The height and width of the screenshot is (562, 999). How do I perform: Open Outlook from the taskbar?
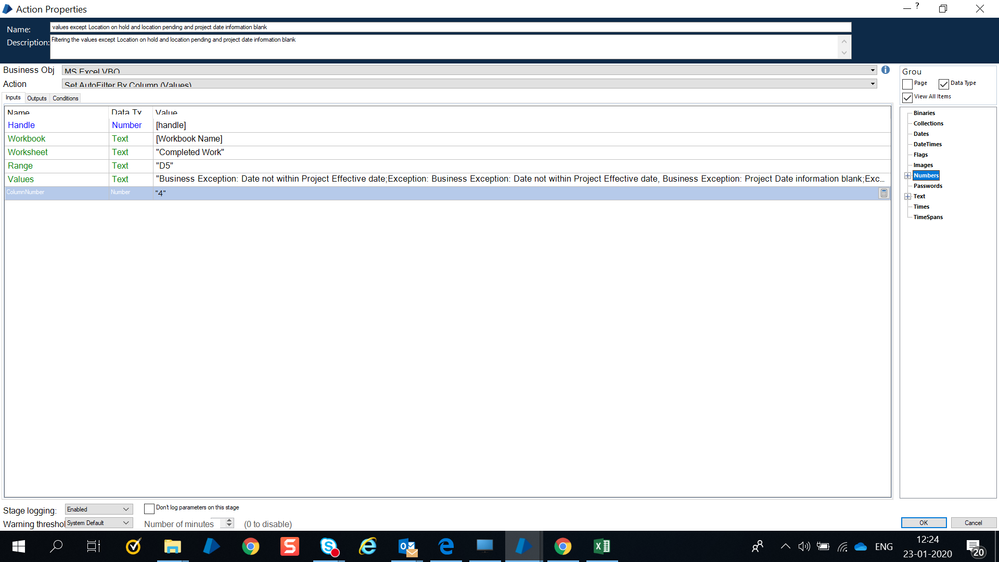[x=407, y=547]
